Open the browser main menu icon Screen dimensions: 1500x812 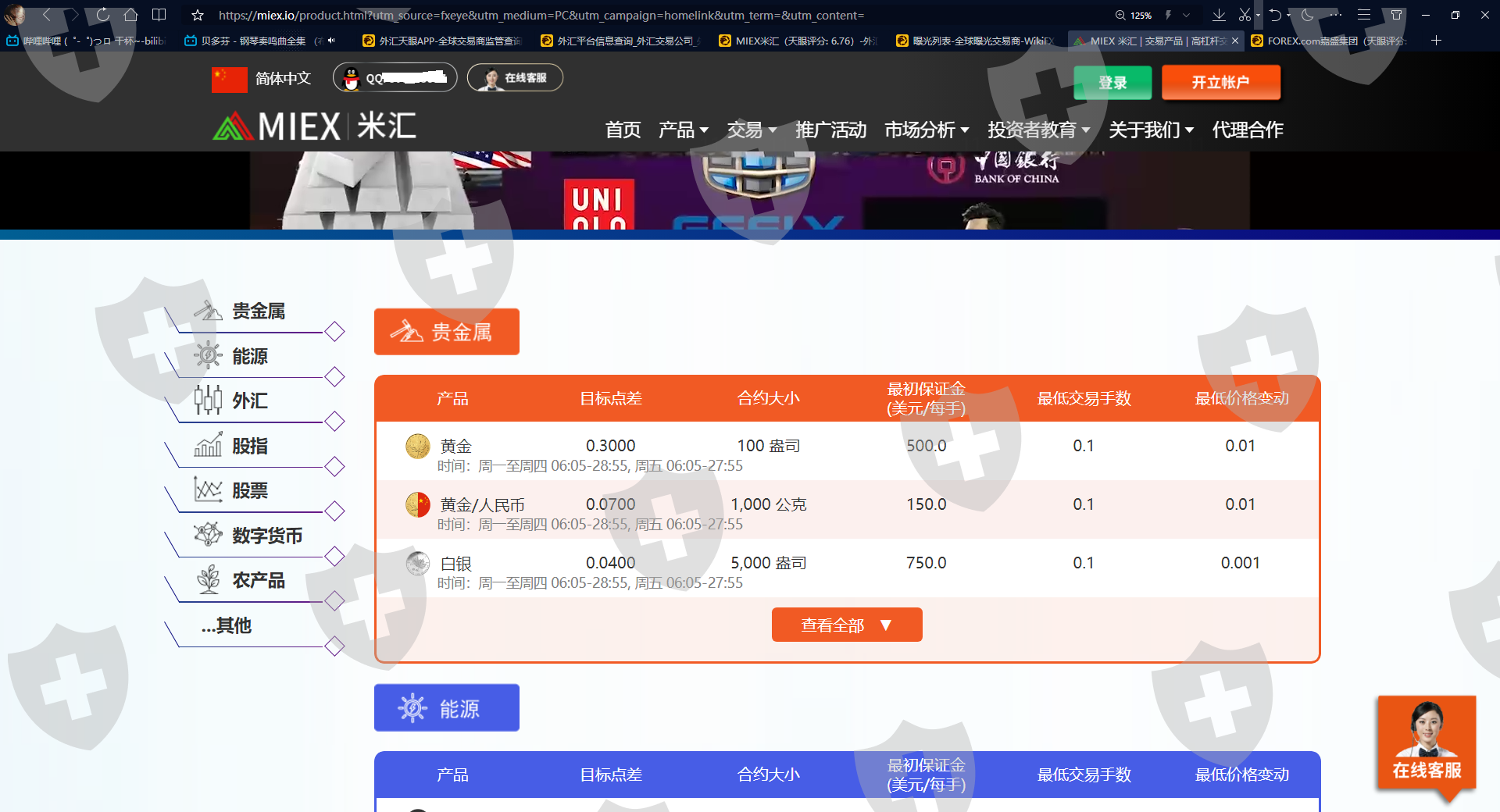tap(1364, 15)
